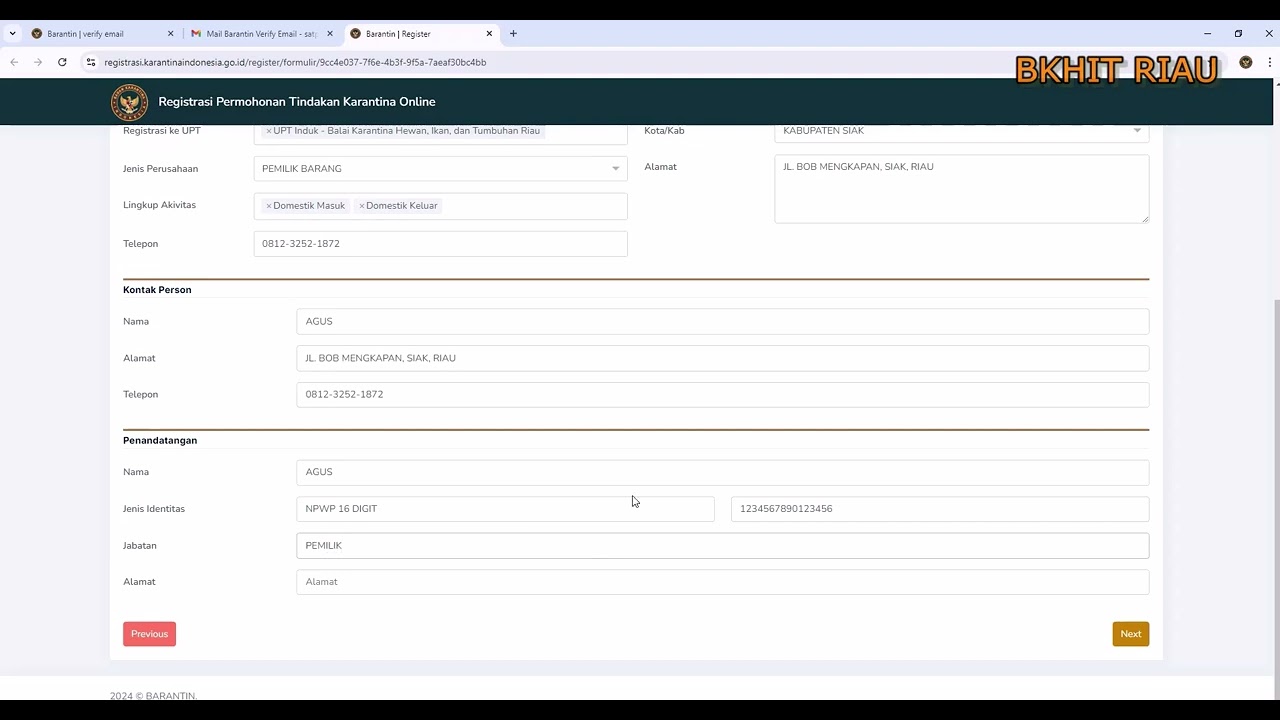
Task: Click the Kontak Person section heading
Action: 157,290
